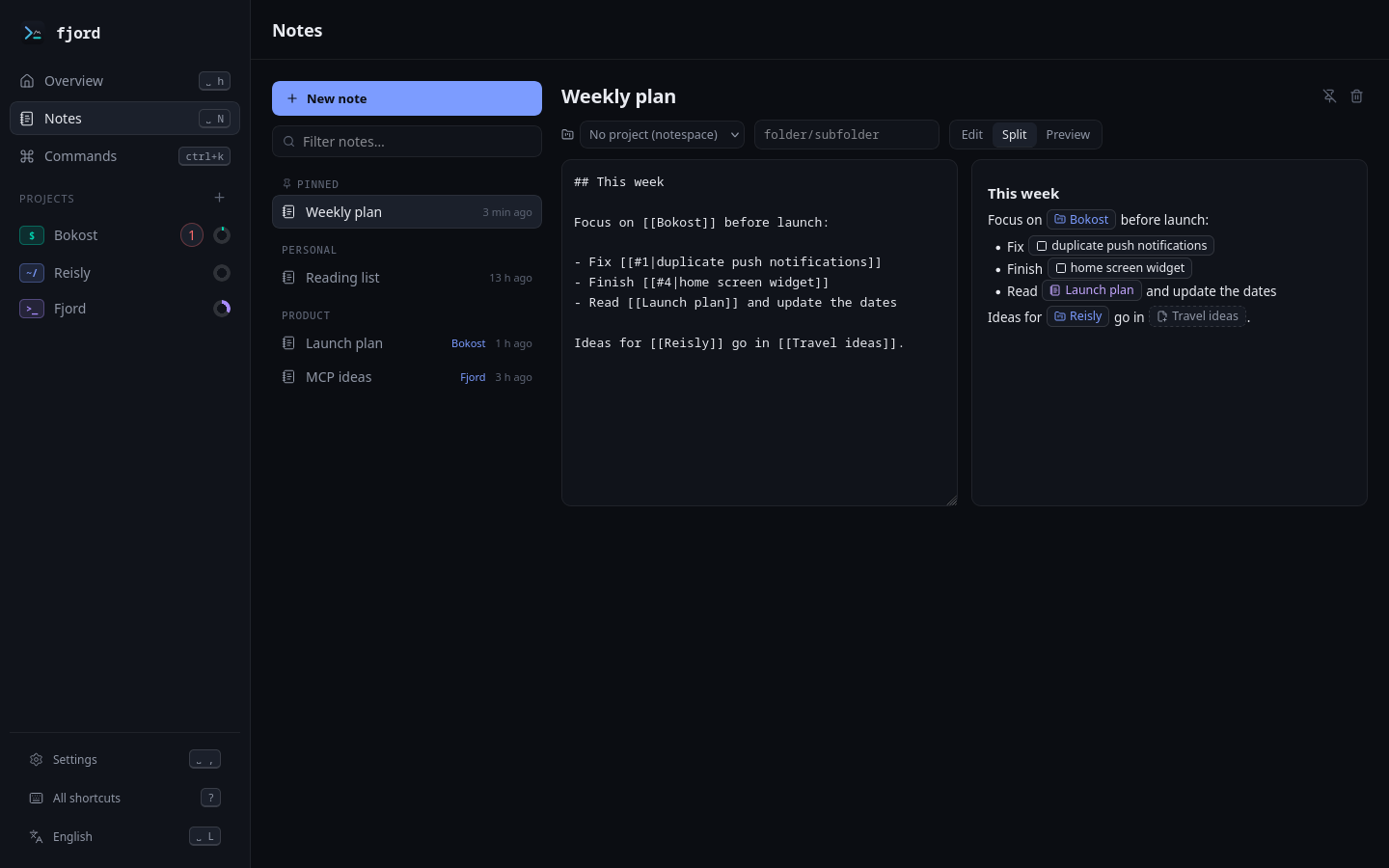Open the No project (notespace) dropdown
Viewport: 1389px width, 868px height.
click(x=662, y=135)
